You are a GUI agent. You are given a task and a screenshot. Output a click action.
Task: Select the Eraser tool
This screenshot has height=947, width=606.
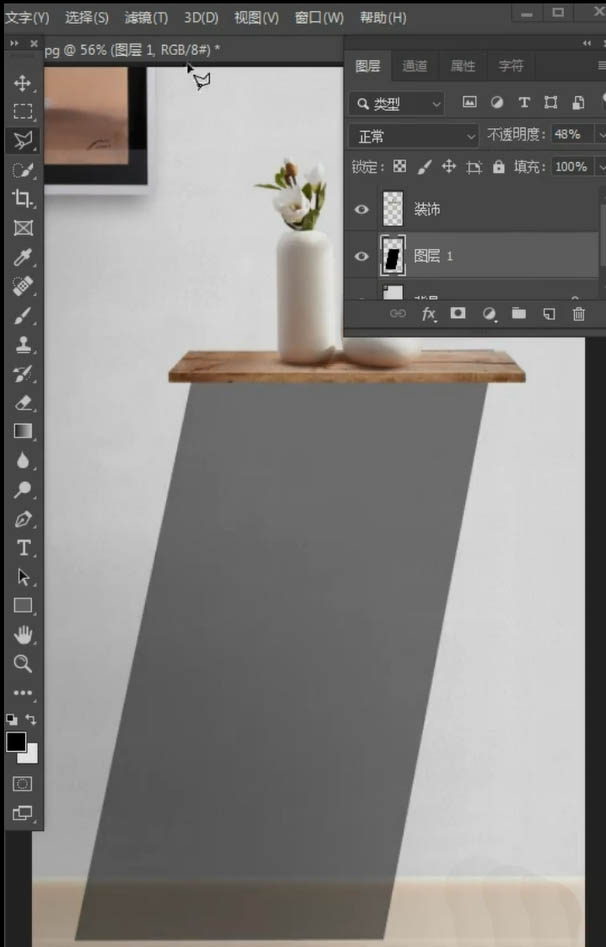(x=22, y=402)
